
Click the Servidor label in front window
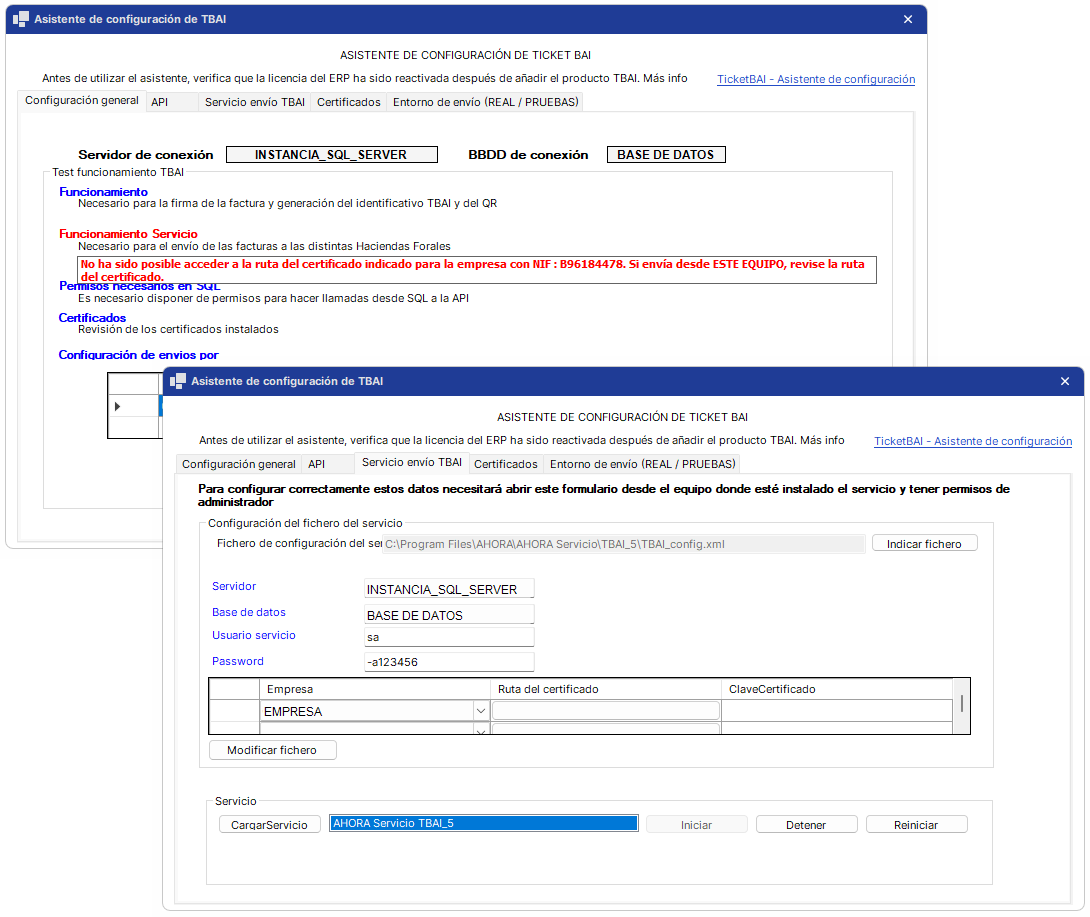click(x=234, y=586)
